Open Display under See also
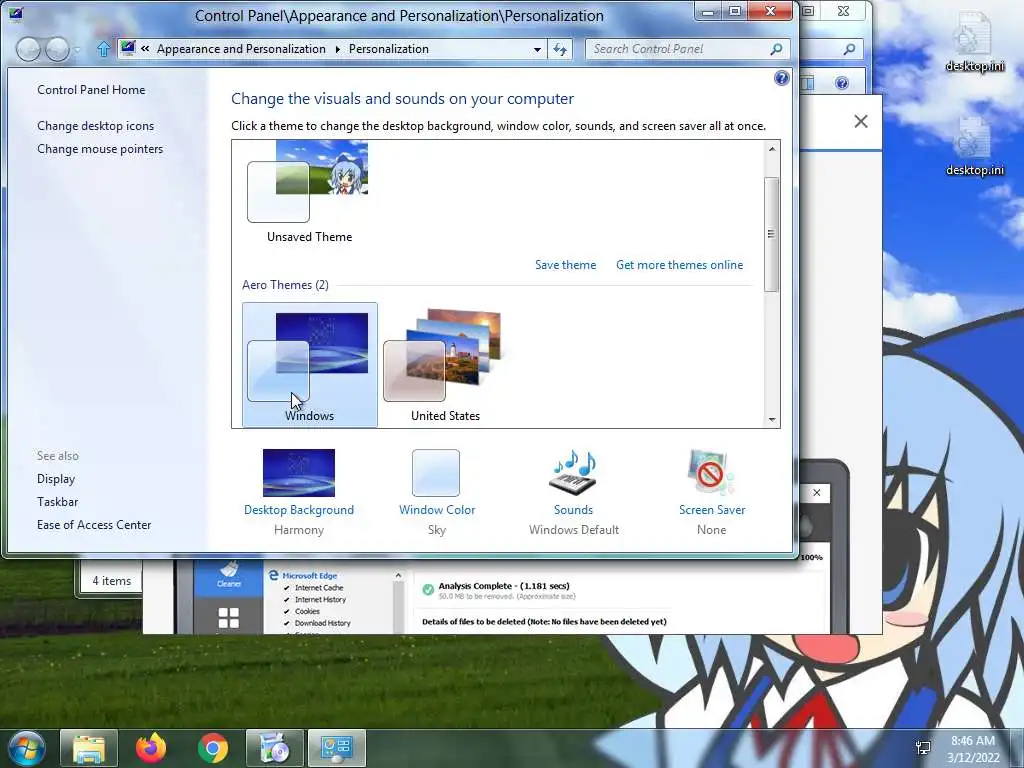 pyautogui.click(x=56, y=479)
